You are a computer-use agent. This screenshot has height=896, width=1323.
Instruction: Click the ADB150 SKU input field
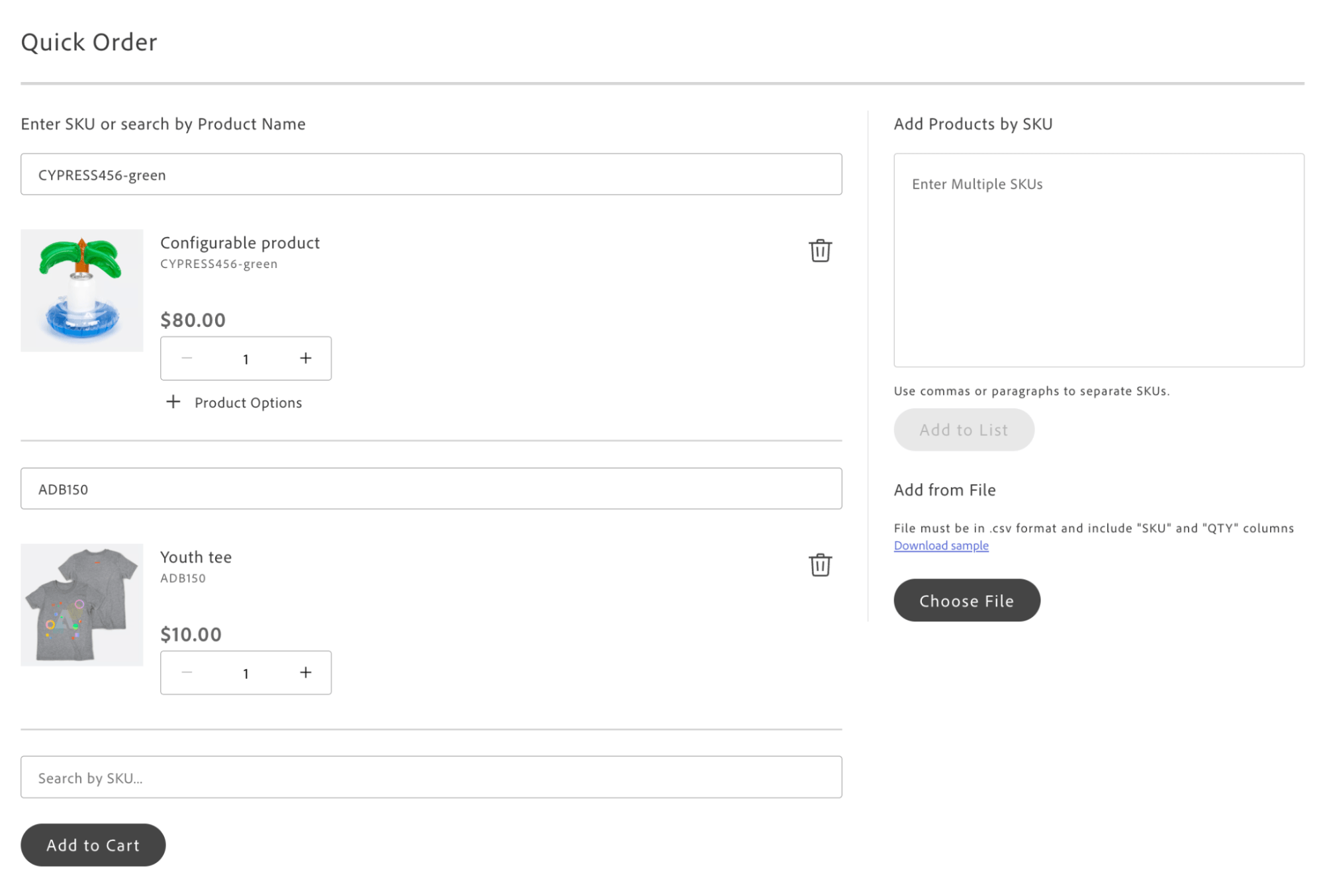pos(431,488)
